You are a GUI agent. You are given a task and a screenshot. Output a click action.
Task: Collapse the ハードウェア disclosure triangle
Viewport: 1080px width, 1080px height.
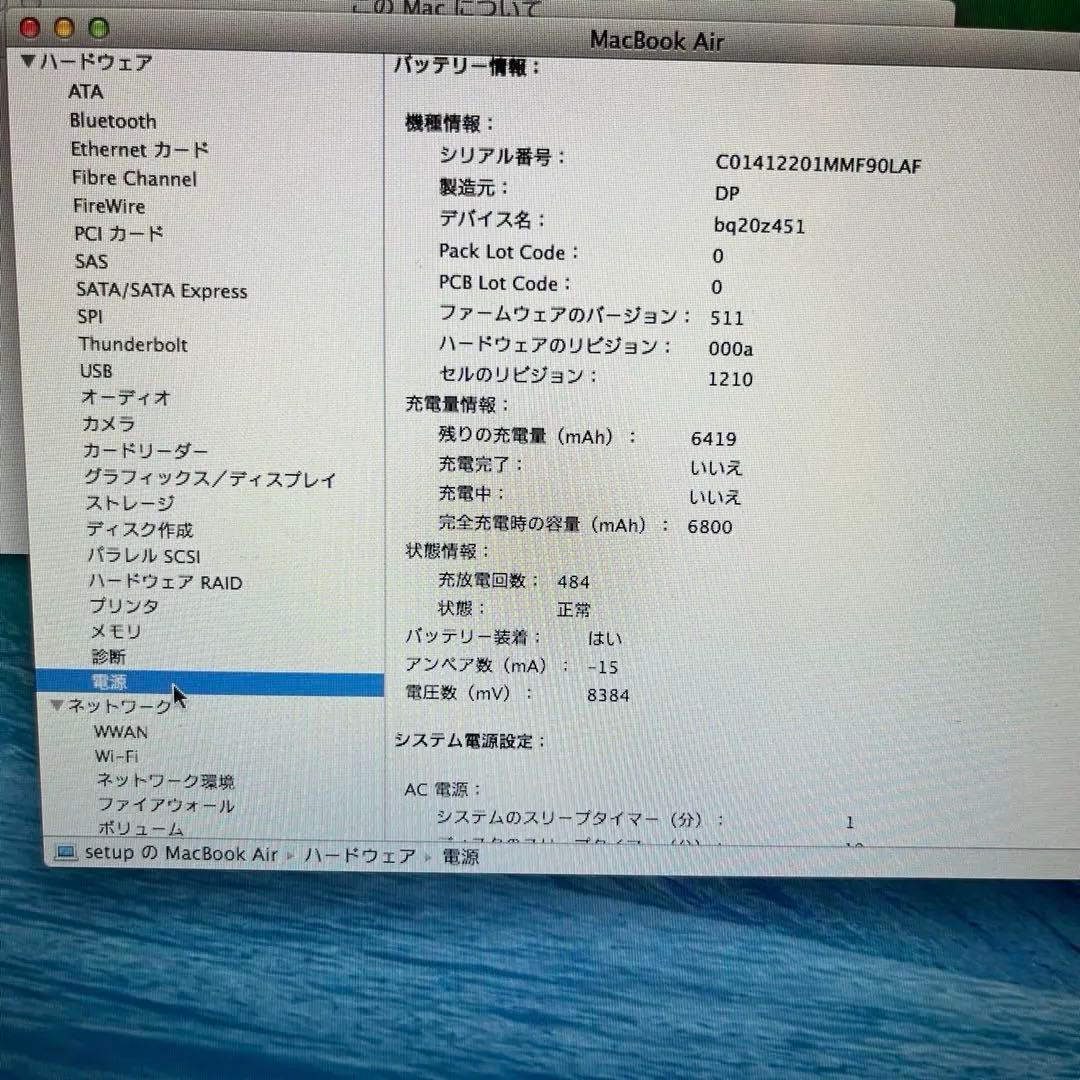pyautogui.click(x=29, y=62)
